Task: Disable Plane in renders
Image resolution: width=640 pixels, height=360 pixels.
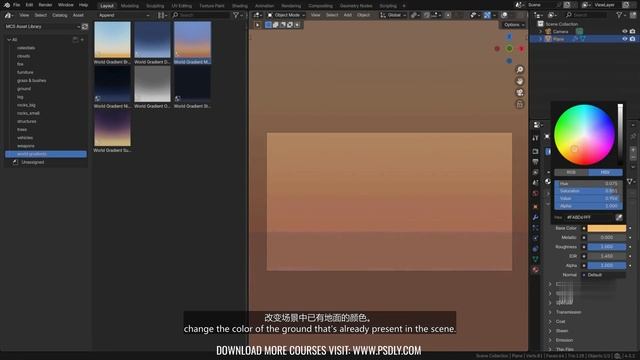Action: pos(632,39)
